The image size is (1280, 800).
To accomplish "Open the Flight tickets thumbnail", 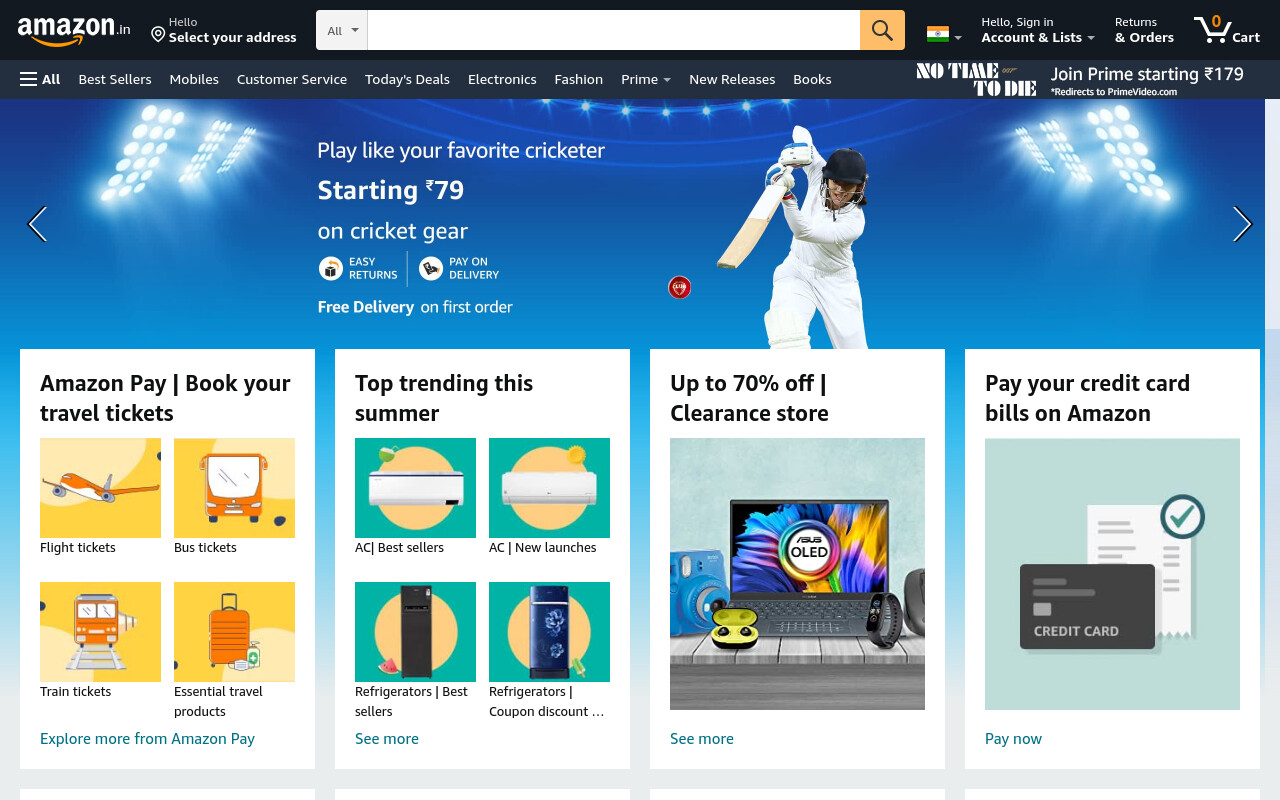I will click(100, 488).
